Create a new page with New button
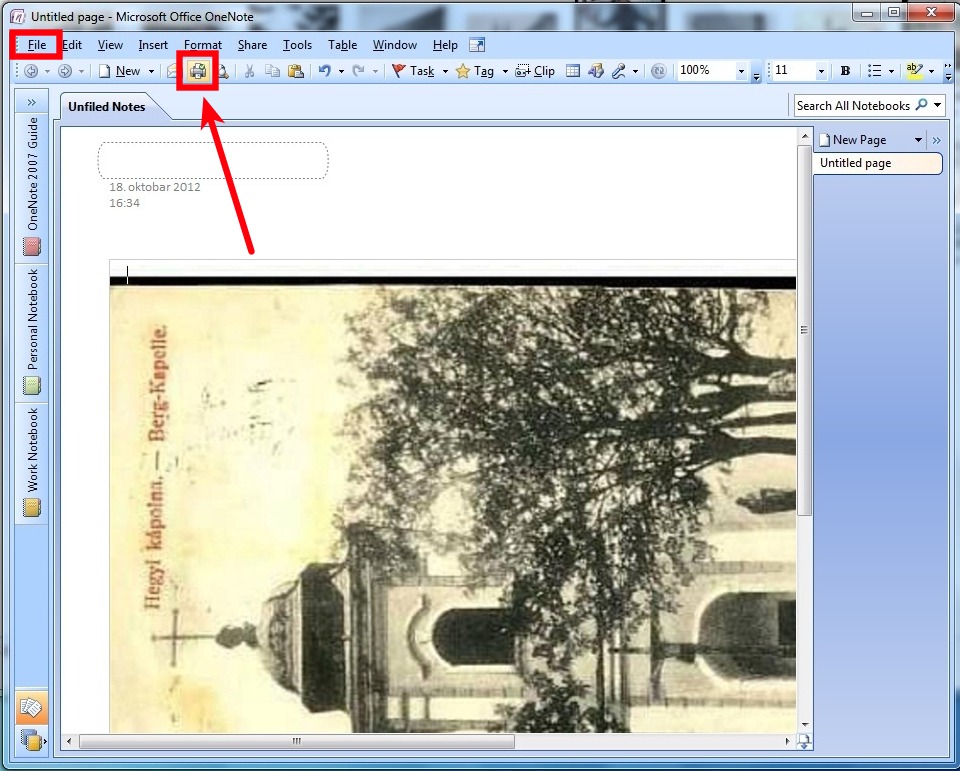960x771 pixels. coord(120,72)
